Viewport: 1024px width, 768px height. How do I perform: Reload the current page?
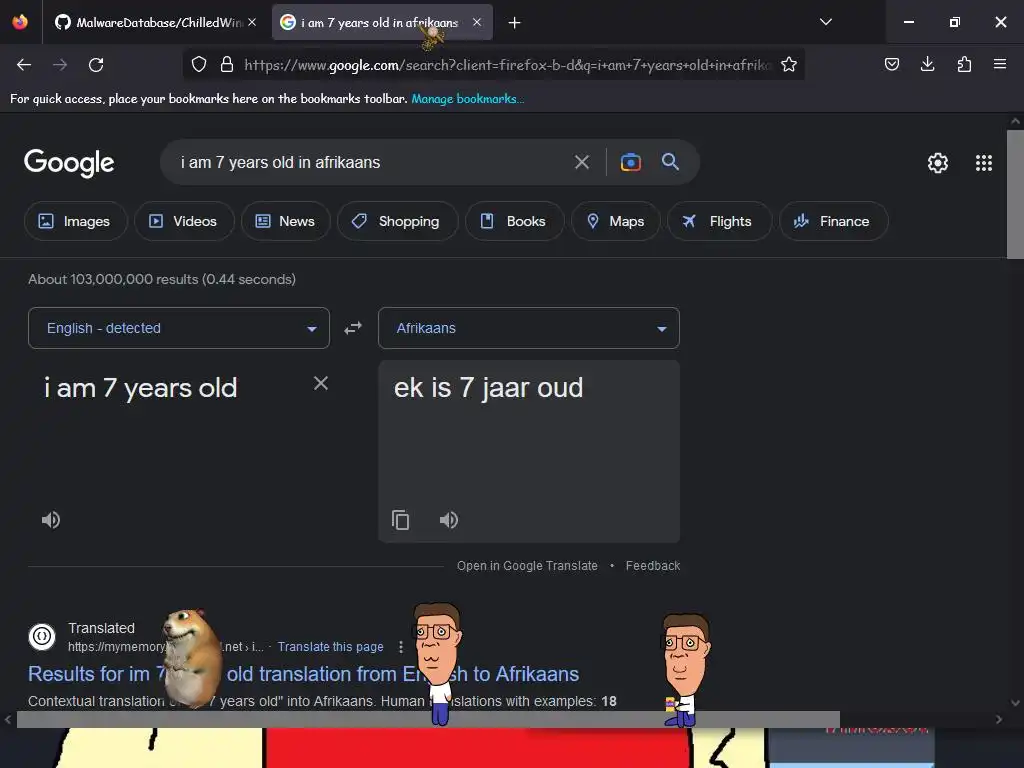pos(96,65)
